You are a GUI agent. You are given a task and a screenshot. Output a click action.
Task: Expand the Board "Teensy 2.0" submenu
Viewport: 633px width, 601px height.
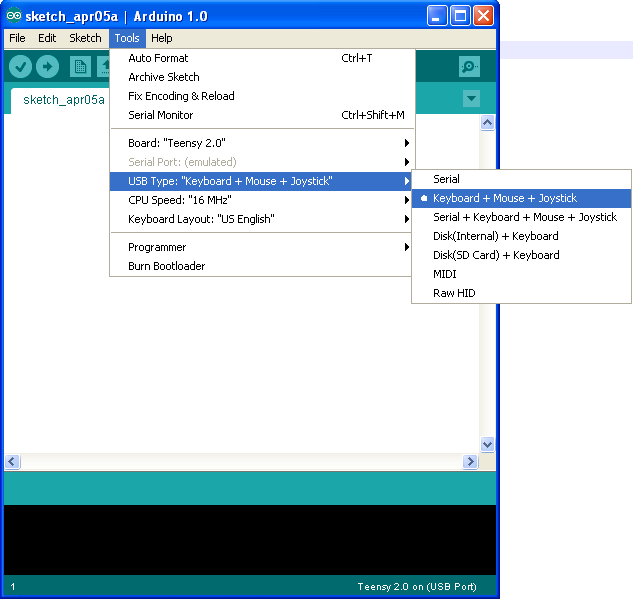(262, 143)
